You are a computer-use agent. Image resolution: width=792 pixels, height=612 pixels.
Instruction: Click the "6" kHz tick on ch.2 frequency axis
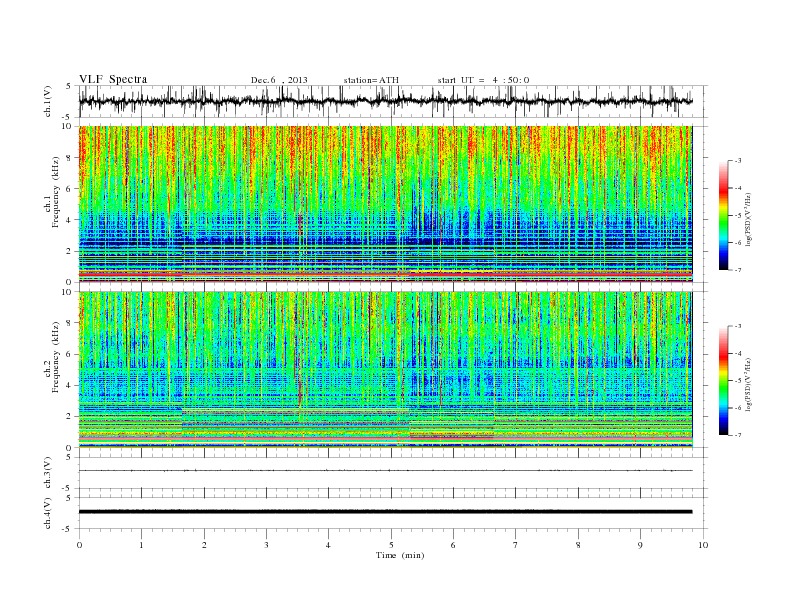tap(69, 354)
